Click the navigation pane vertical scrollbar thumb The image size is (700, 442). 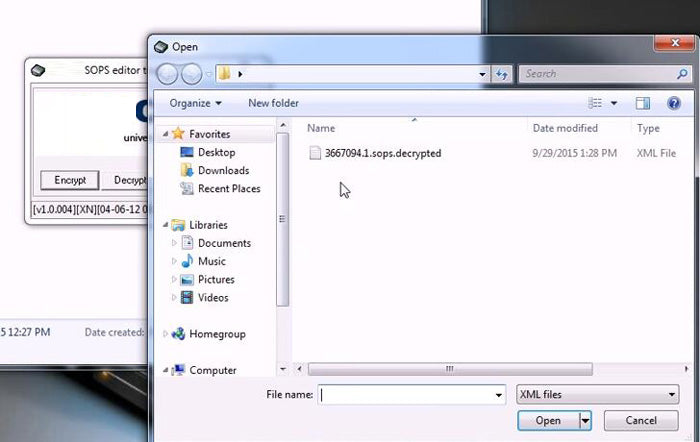tap(283, 219)
